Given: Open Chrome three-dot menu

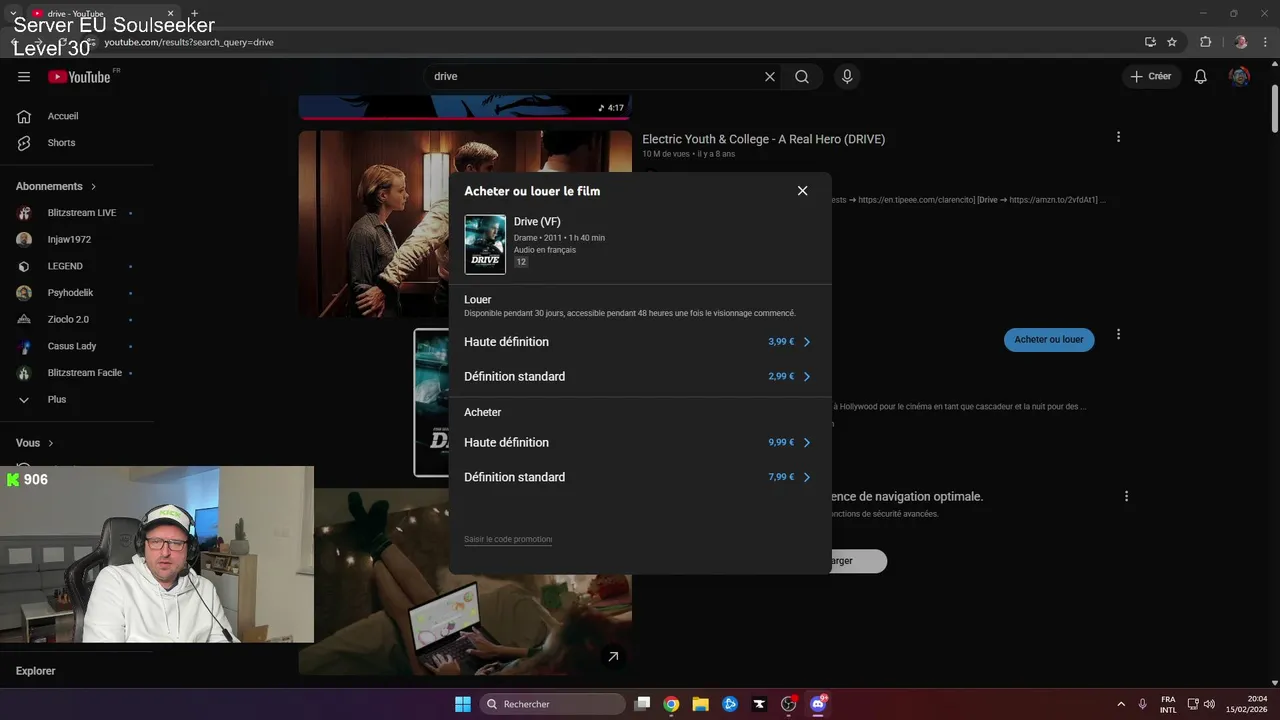Looking at the screenshot, I should coord(1265,42).
